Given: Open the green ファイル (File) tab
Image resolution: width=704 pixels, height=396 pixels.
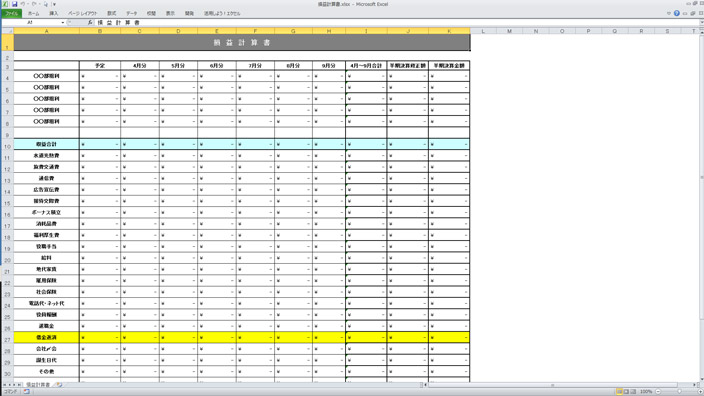Looking at the screenshot, I should (x=11, y=13).
